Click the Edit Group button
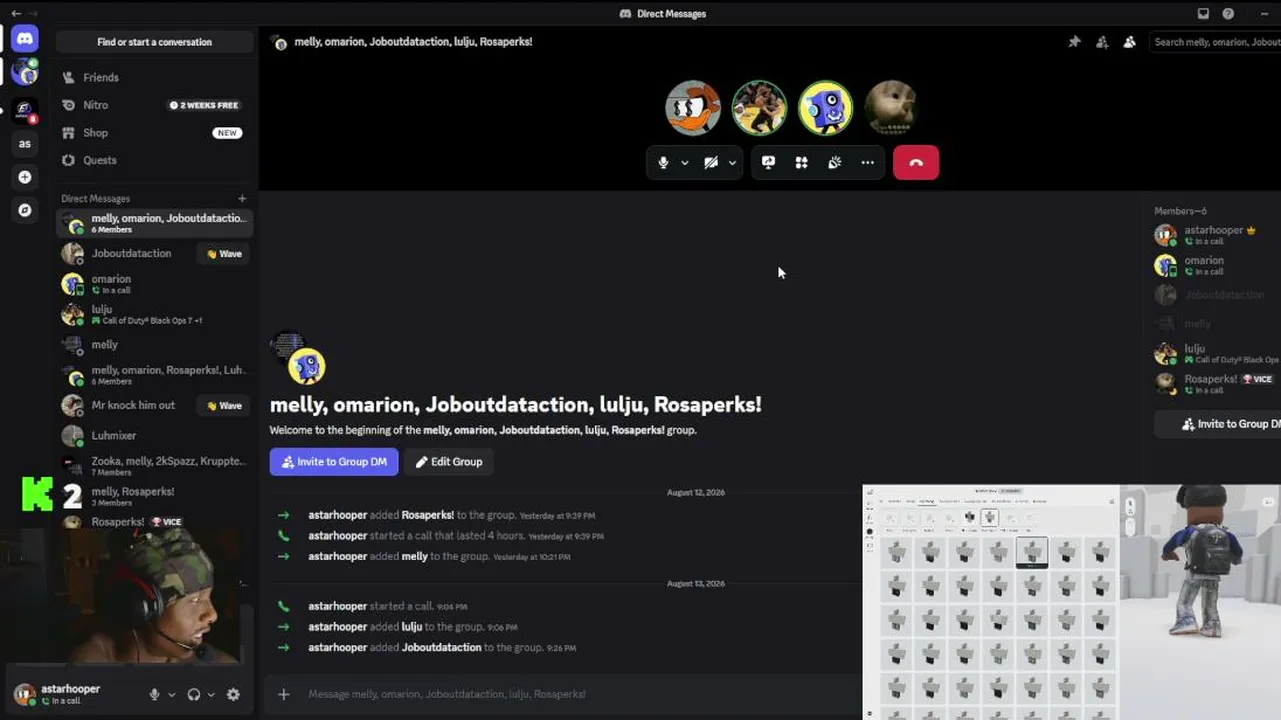 (x=449, y=462)
